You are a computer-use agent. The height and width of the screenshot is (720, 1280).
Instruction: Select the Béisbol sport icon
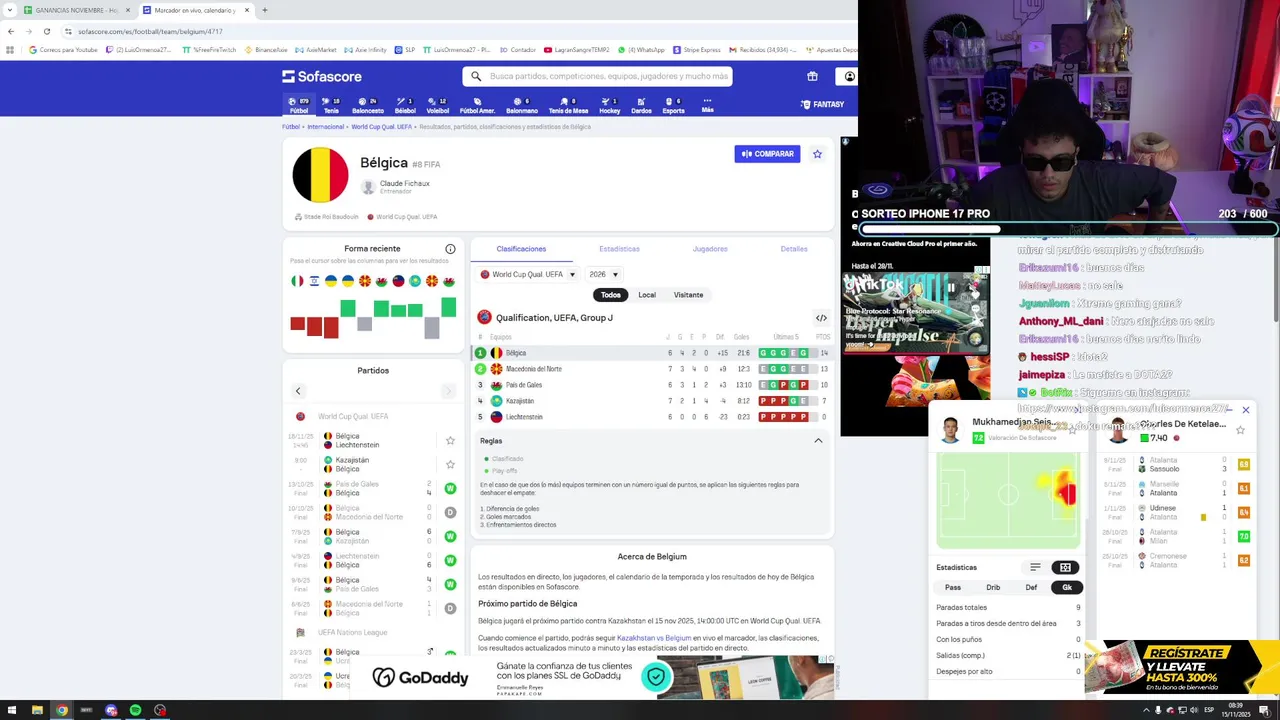[405, 105]
